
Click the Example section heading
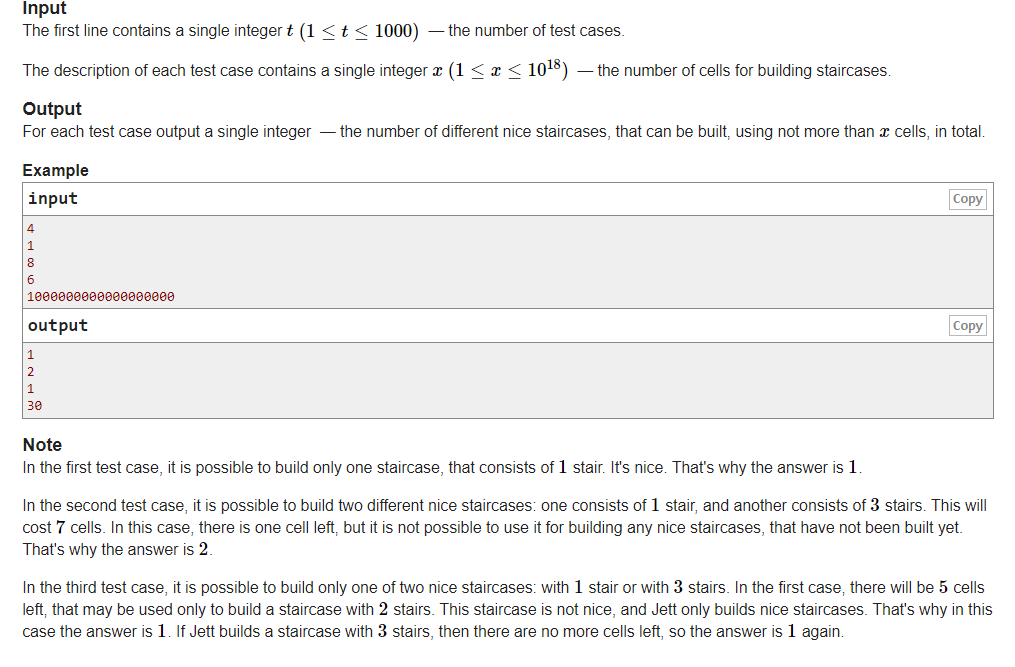[56, 170]
